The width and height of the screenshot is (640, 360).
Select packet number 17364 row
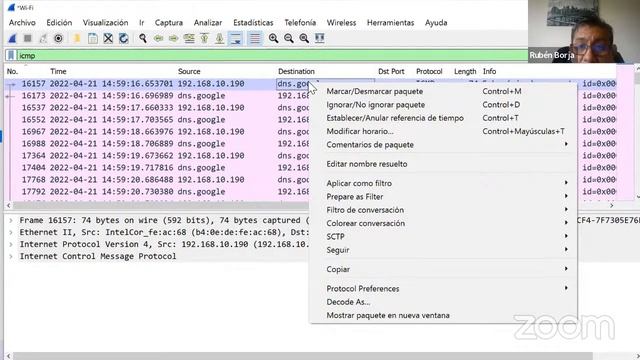[x=157, y=156]
